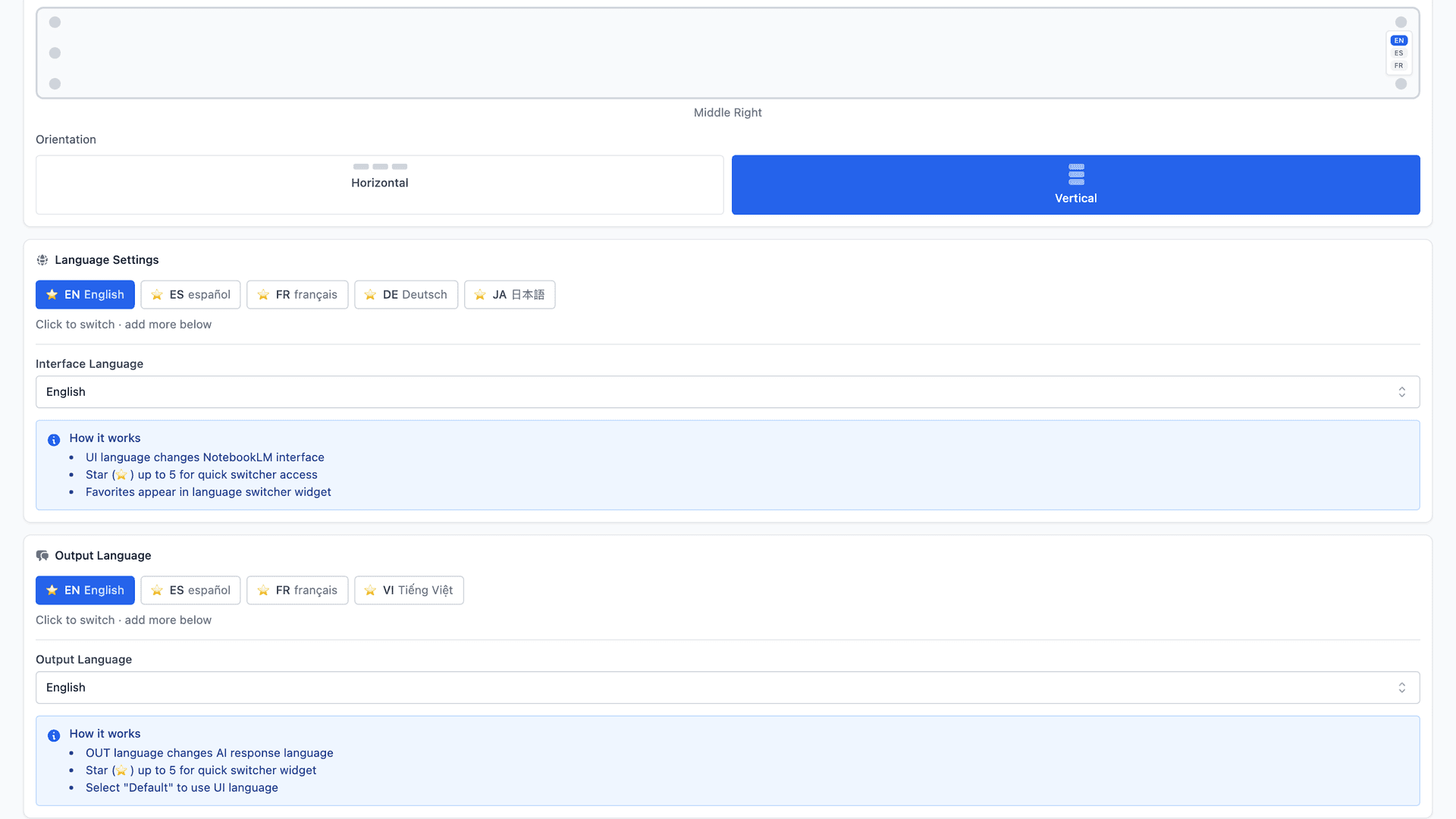
Task: Click FR in the preview switcher widget
Action: (x=1398, y=65)
